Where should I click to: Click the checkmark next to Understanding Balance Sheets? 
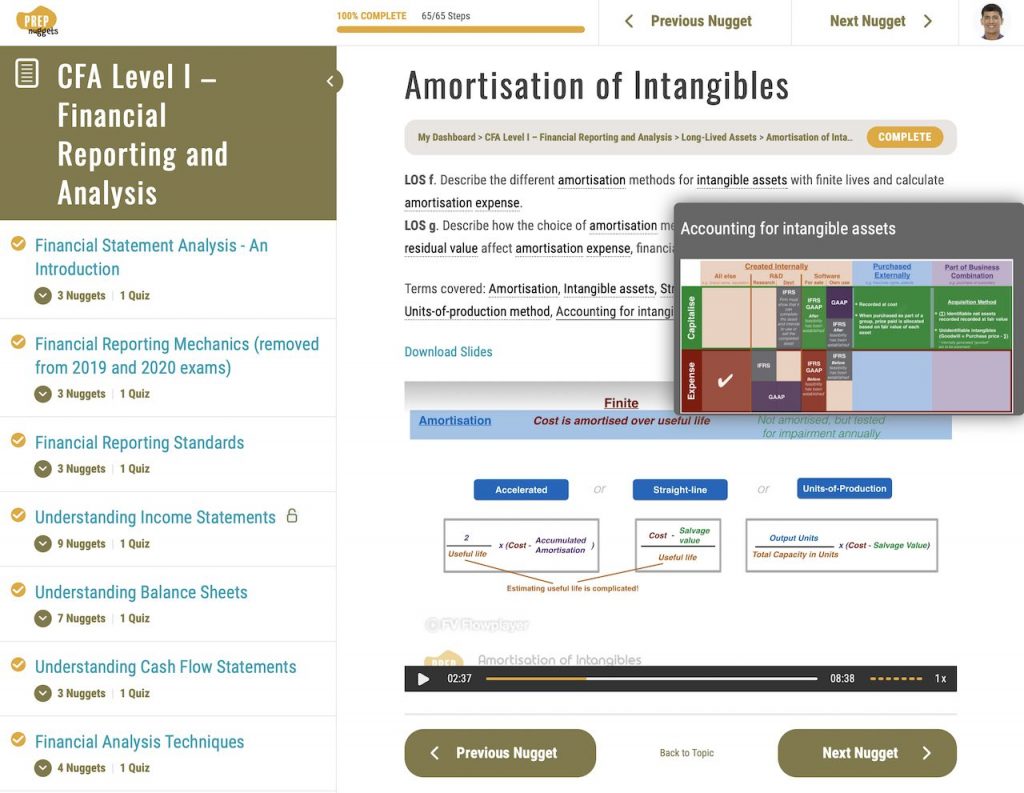(18, 591)
